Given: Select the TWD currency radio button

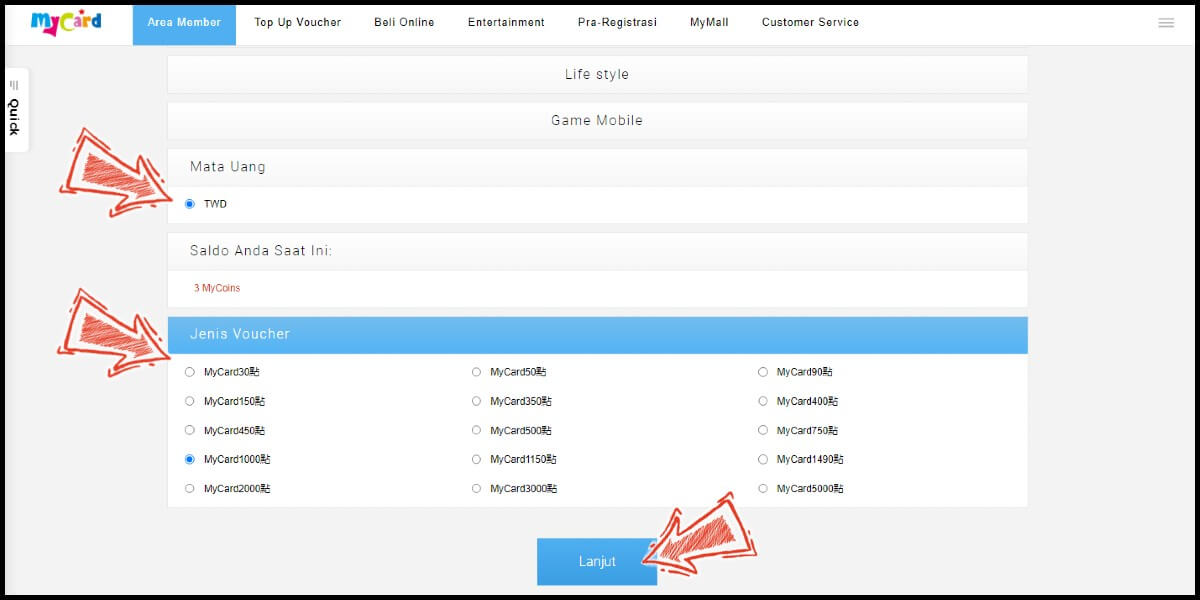Looking at the screenshot, I should tap(190, 204).
